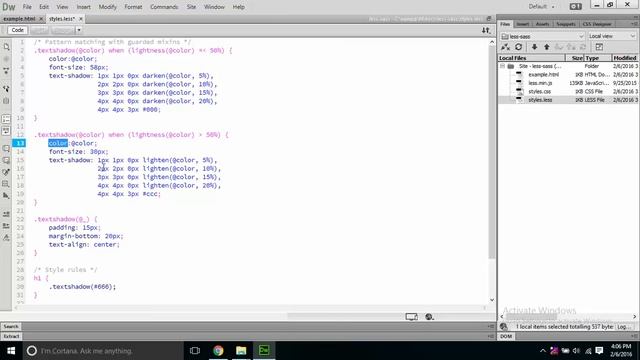
Task: Open the Search panel
Action: [x=11, y=327]
